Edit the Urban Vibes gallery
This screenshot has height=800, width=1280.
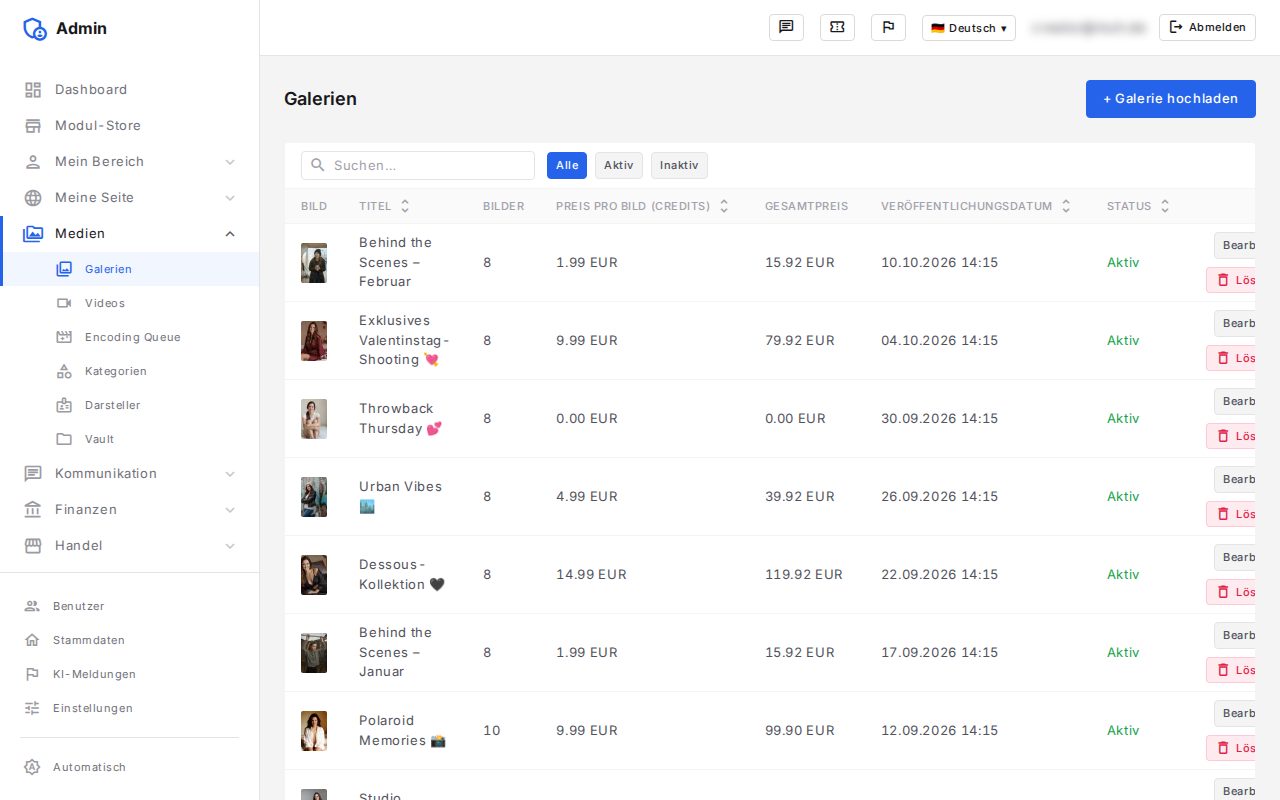tap(1235, 479)
